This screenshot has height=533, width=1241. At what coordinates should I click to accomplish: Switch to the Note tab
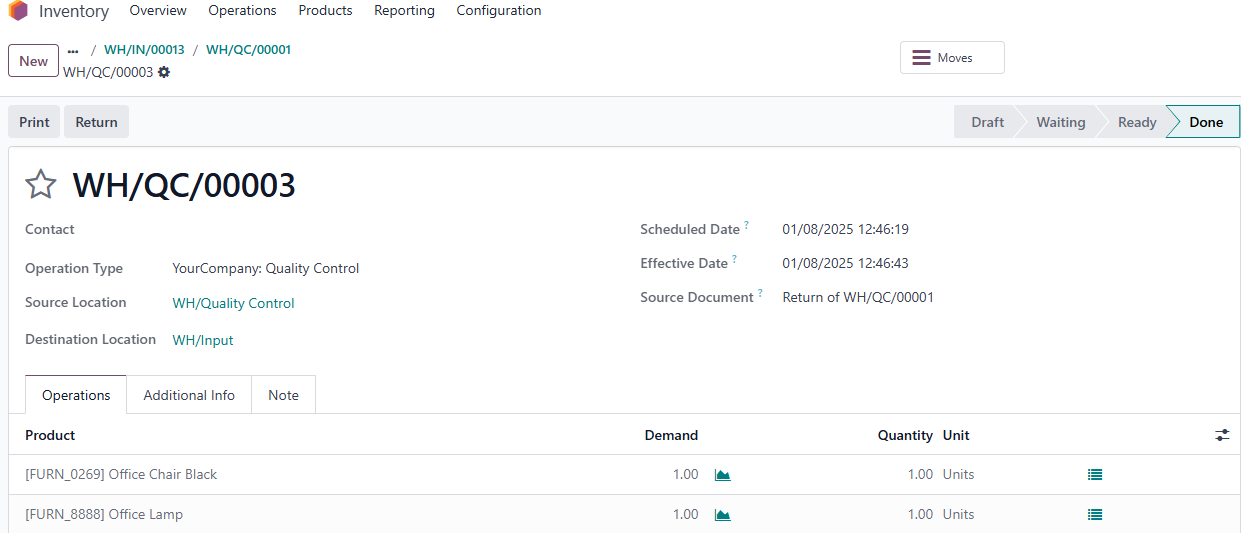(283, 395)
